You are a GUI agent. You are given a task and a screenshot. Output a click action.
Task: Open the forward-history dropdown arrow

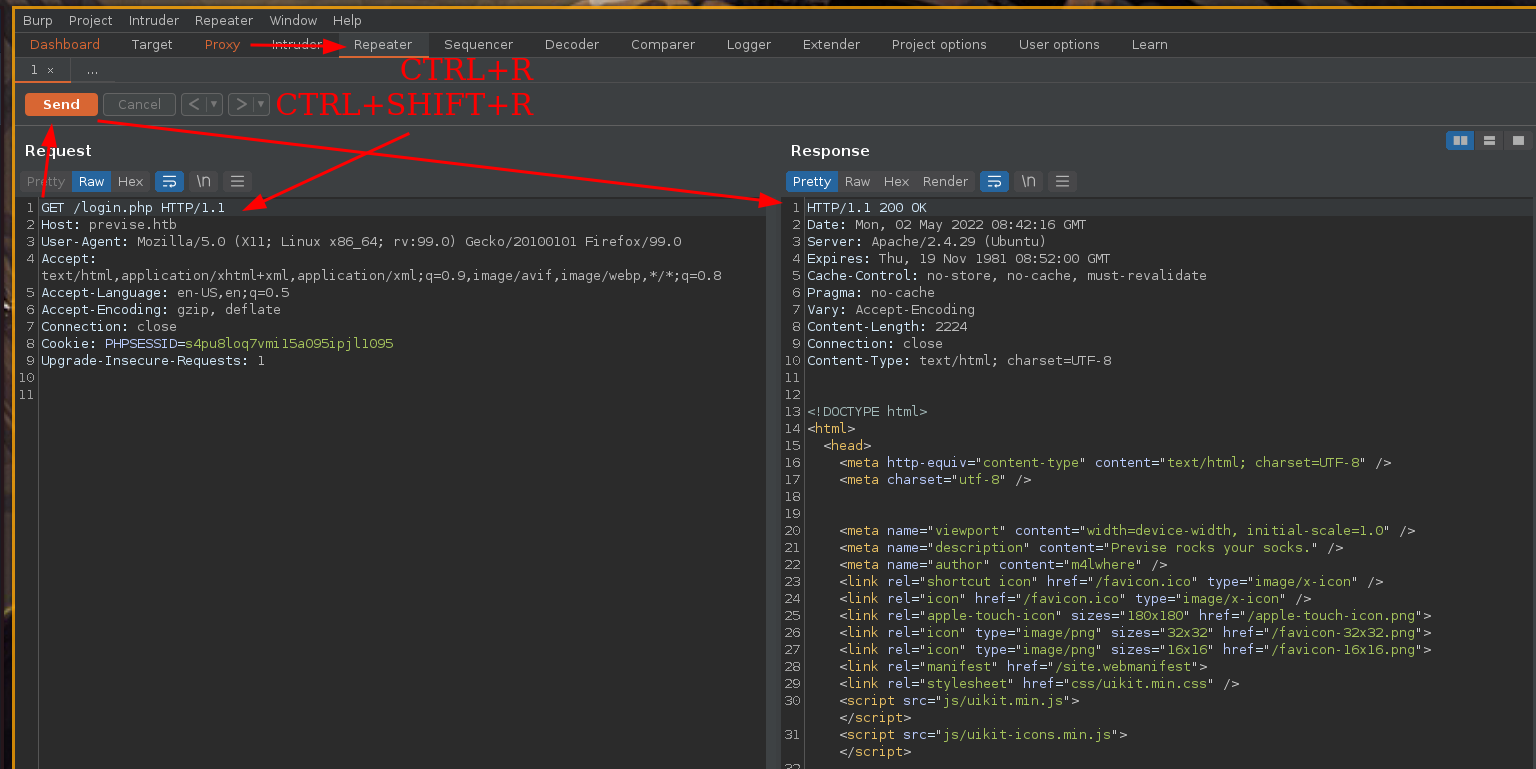pyautogui.click(x=261, y=104)
